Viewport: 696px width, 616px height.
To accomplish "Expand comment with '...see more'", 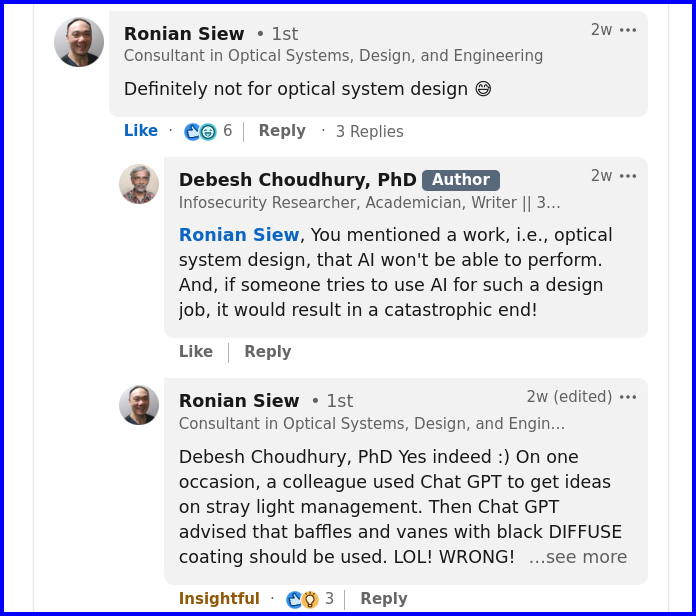I will pos(578,557).
